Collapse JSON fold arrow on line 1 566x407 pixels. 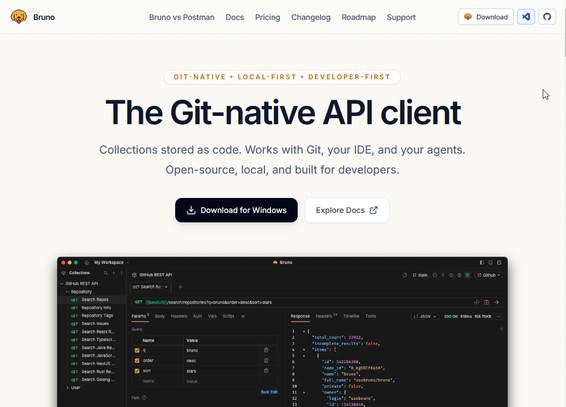point(304,331)
